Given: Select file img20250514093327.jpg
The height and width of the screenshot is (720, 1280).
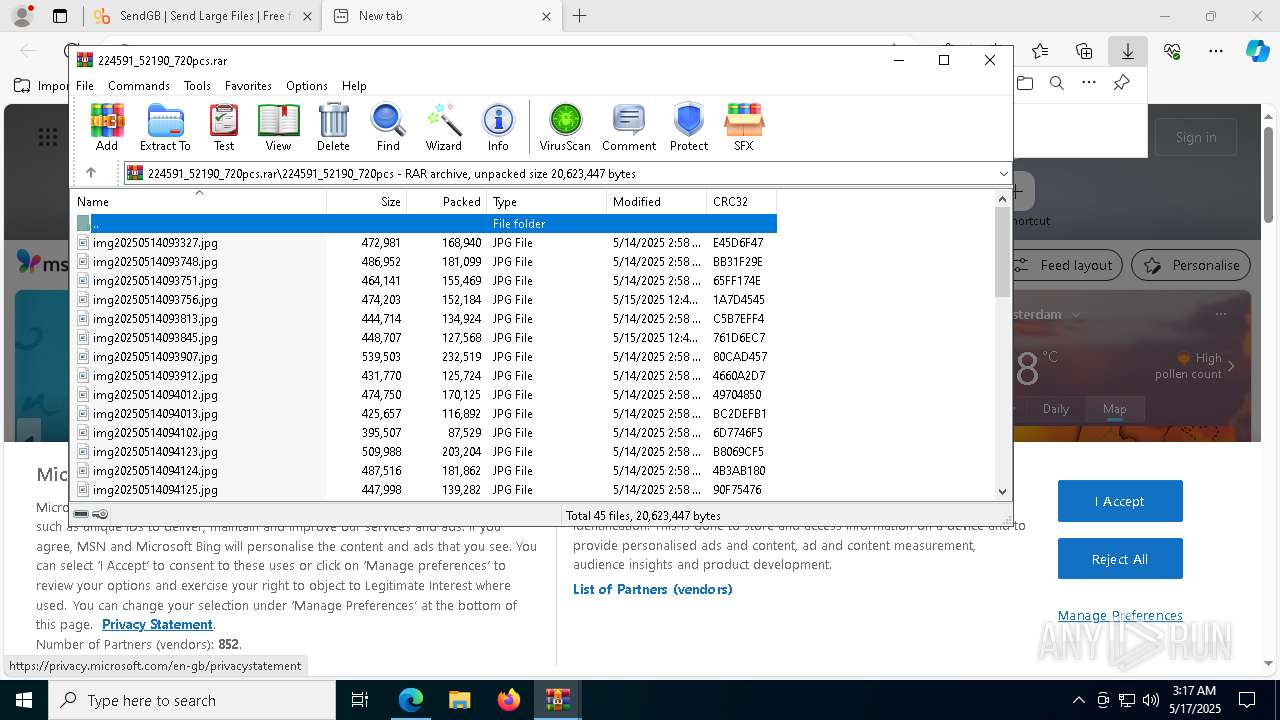Looking at the screenshot, I should (425, 243).
